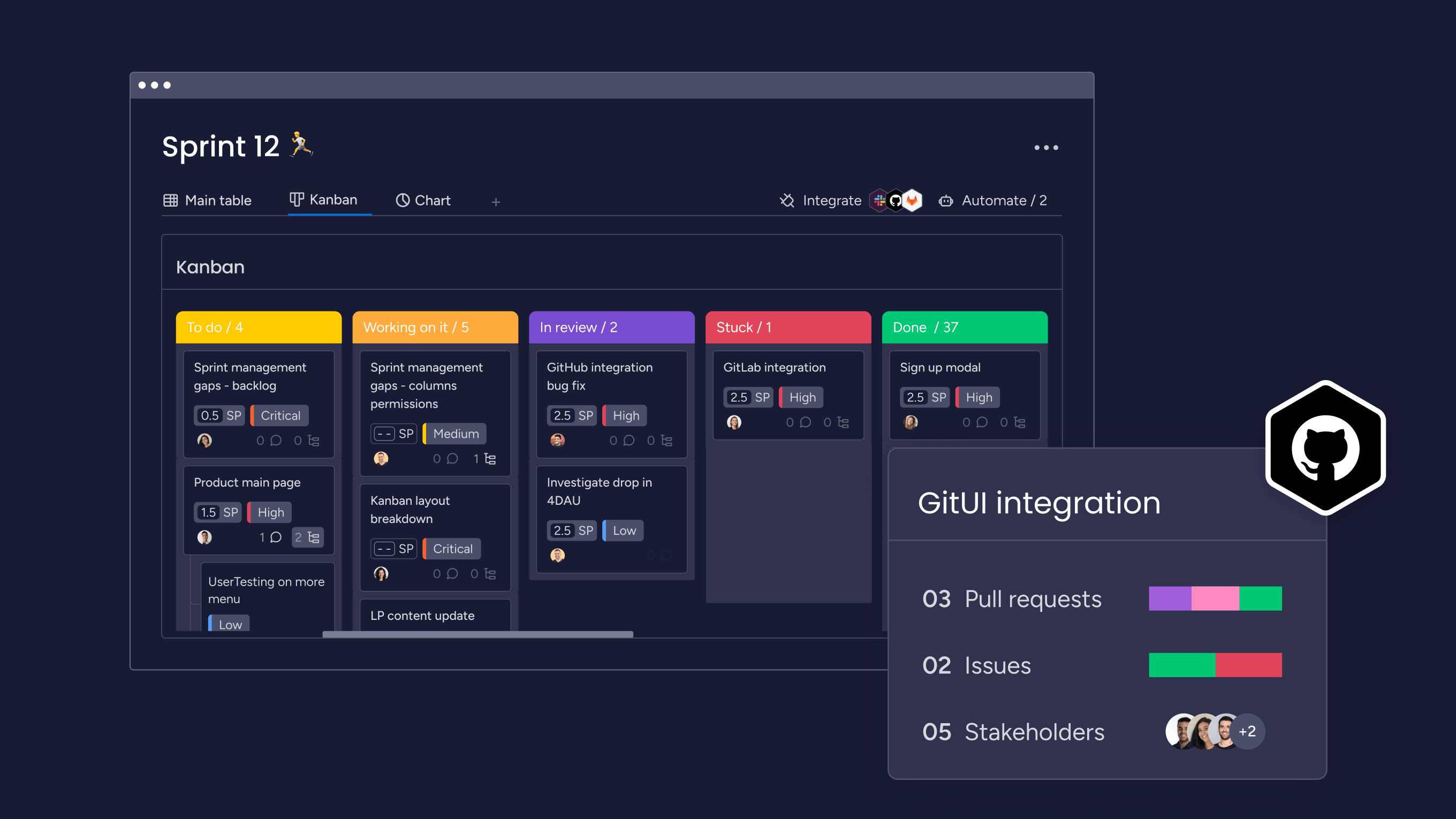The height and width of the screenshot is (819, 1456).
Task: Toggle the In review column visibility
Action: 610,327
